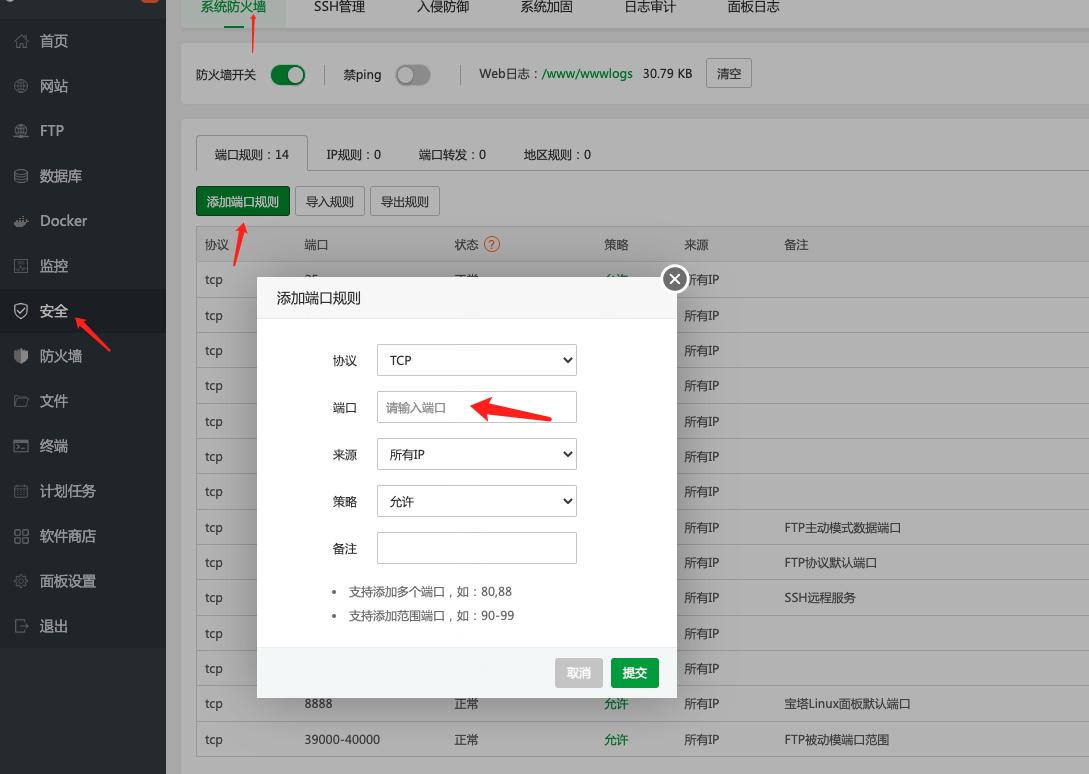
Task: Click the 退出 logout icon
Action: (22, 626)
